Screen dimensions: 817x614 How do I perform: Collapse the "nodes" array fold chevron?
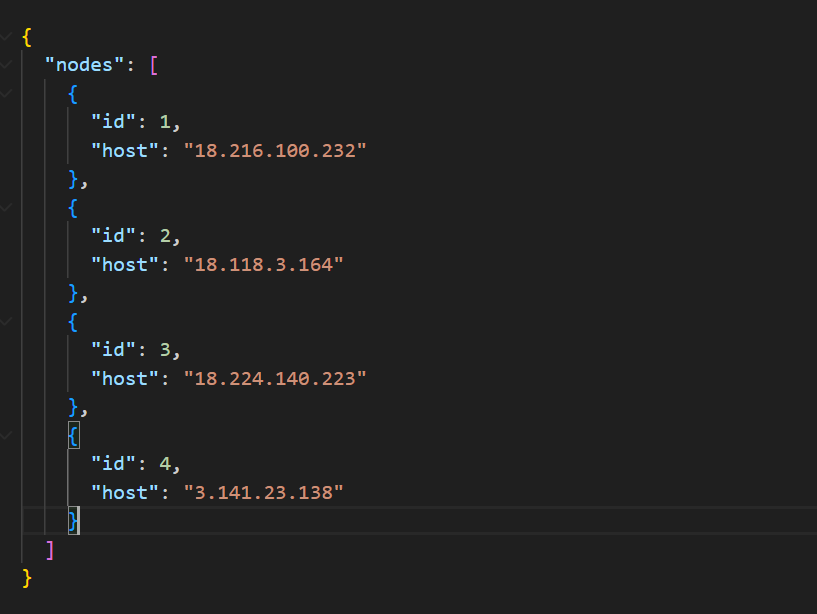click(8, 65)
